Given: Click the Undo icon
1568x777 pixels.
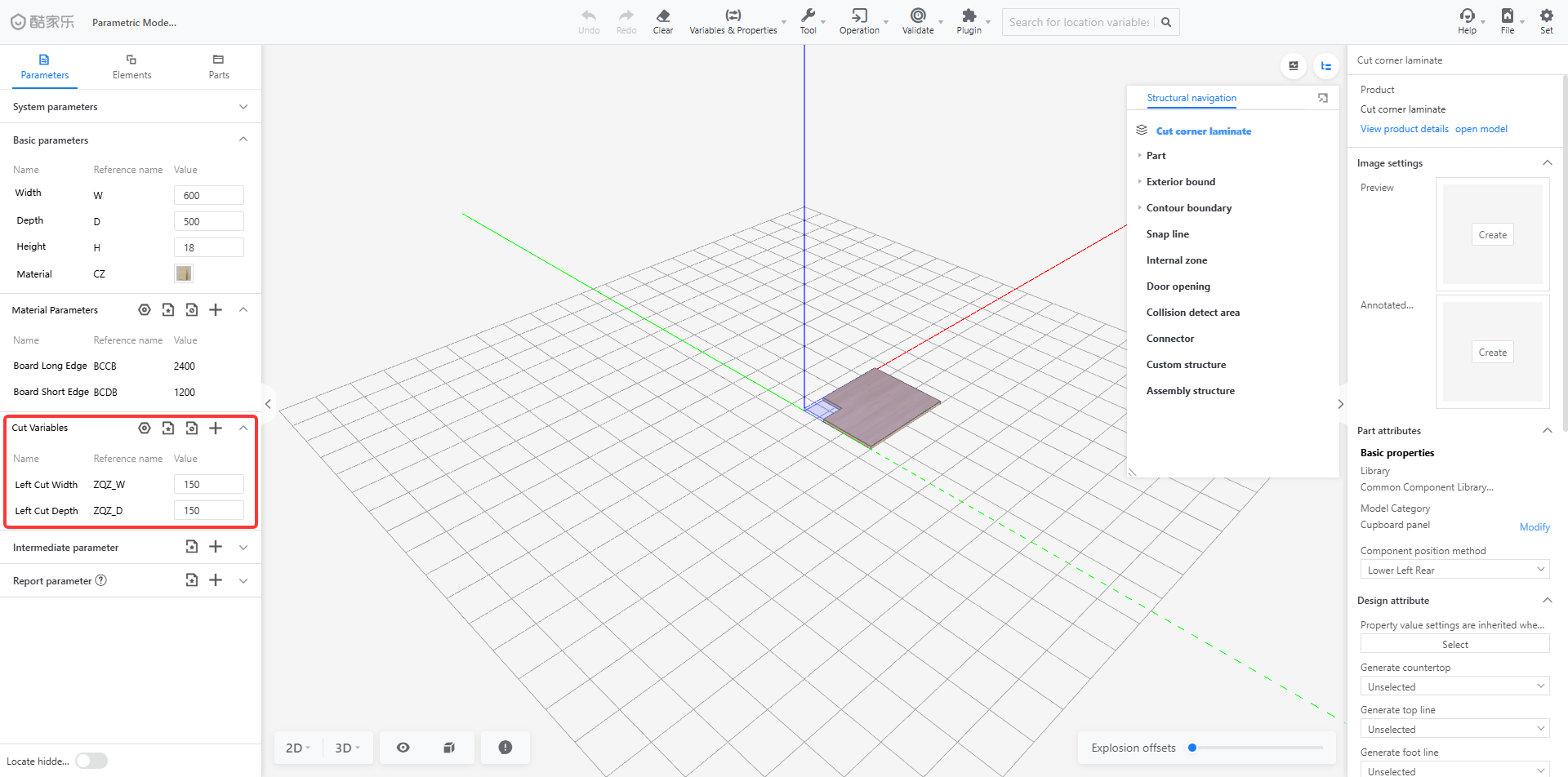Looking at the screenshot, I should click(589, 16).
